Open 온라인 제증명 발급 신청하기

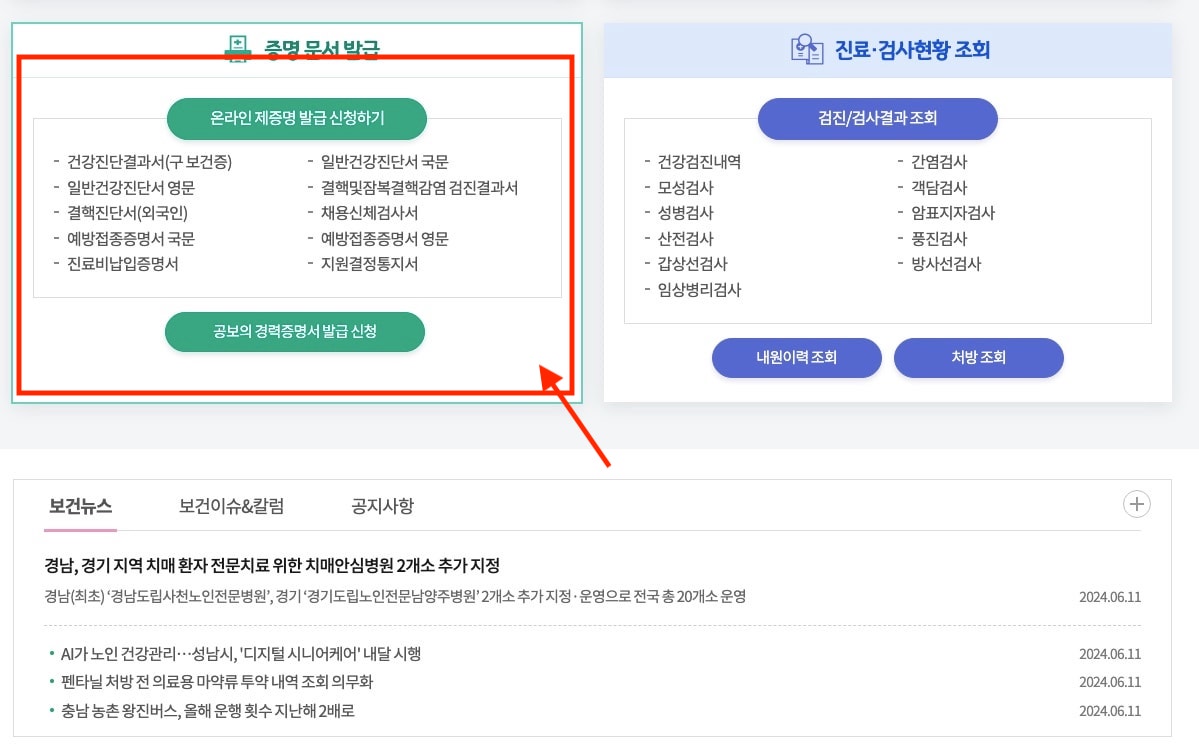tap(296, 118)
